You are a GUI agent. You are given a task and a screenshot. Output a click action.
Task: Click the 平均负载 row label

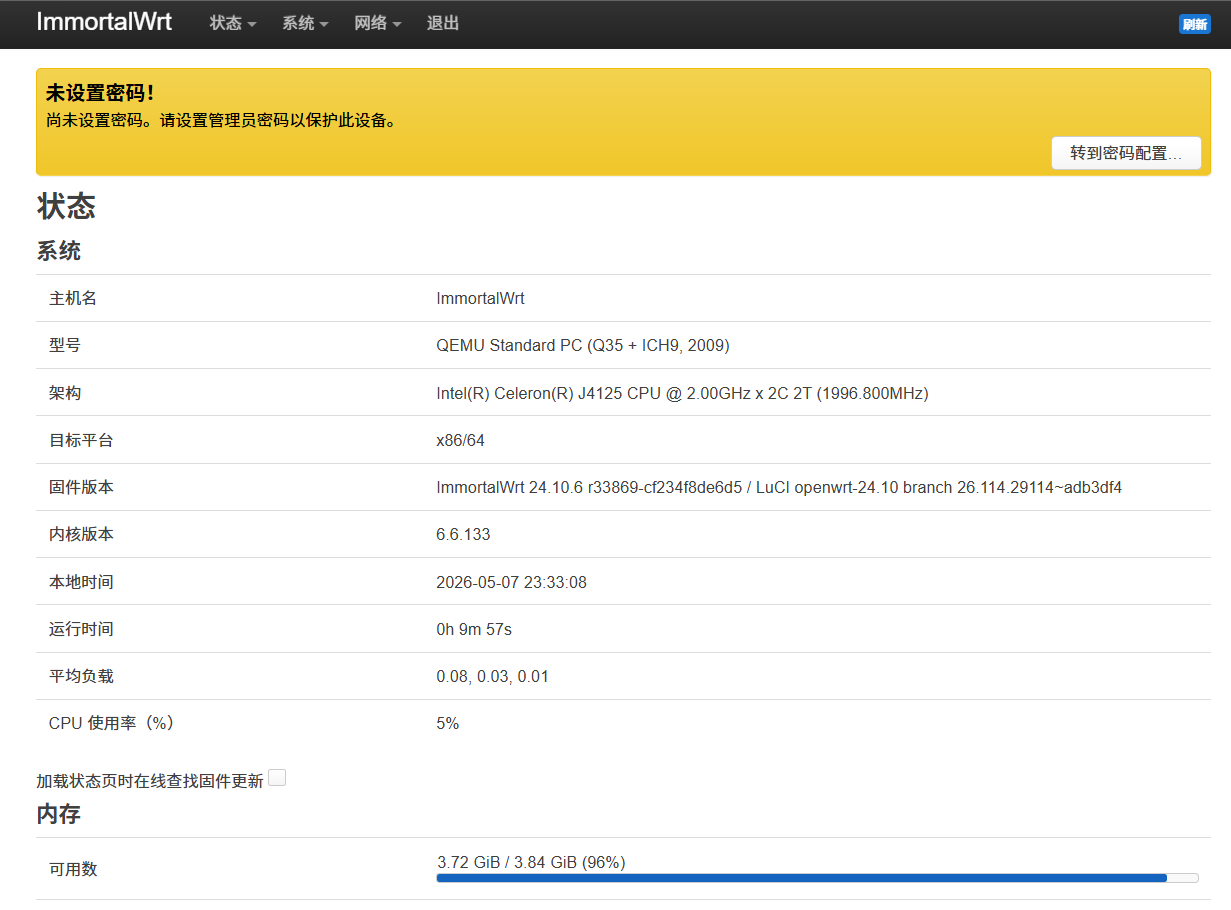pyautogui.click(x=81, y=676)
